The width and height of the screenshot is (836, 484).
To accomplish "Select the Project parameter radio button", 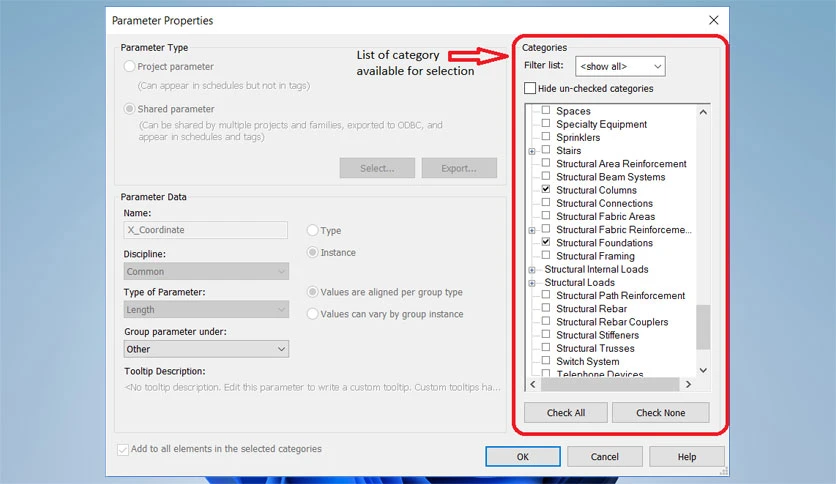I will [130, 66].
